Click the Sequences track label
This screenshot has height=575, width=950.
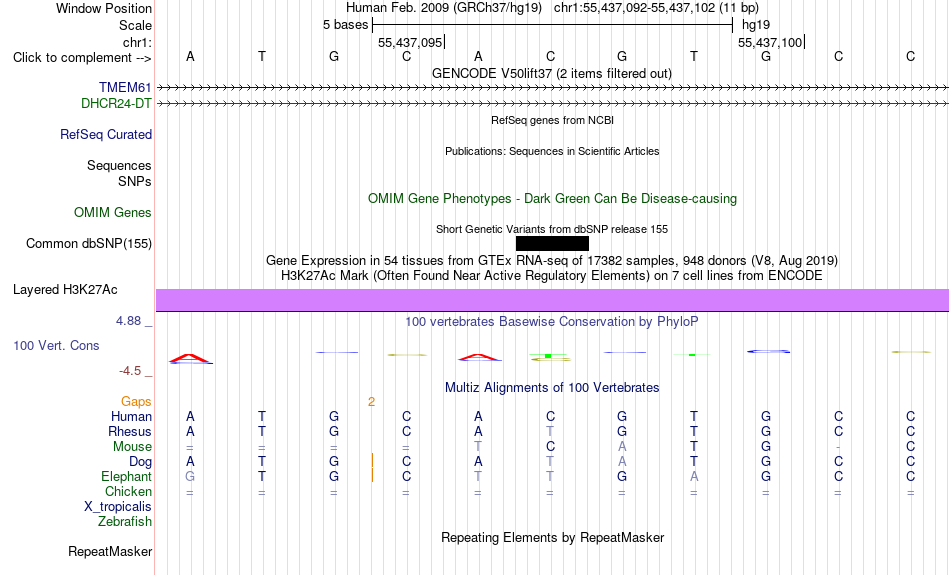coord(119,165)
